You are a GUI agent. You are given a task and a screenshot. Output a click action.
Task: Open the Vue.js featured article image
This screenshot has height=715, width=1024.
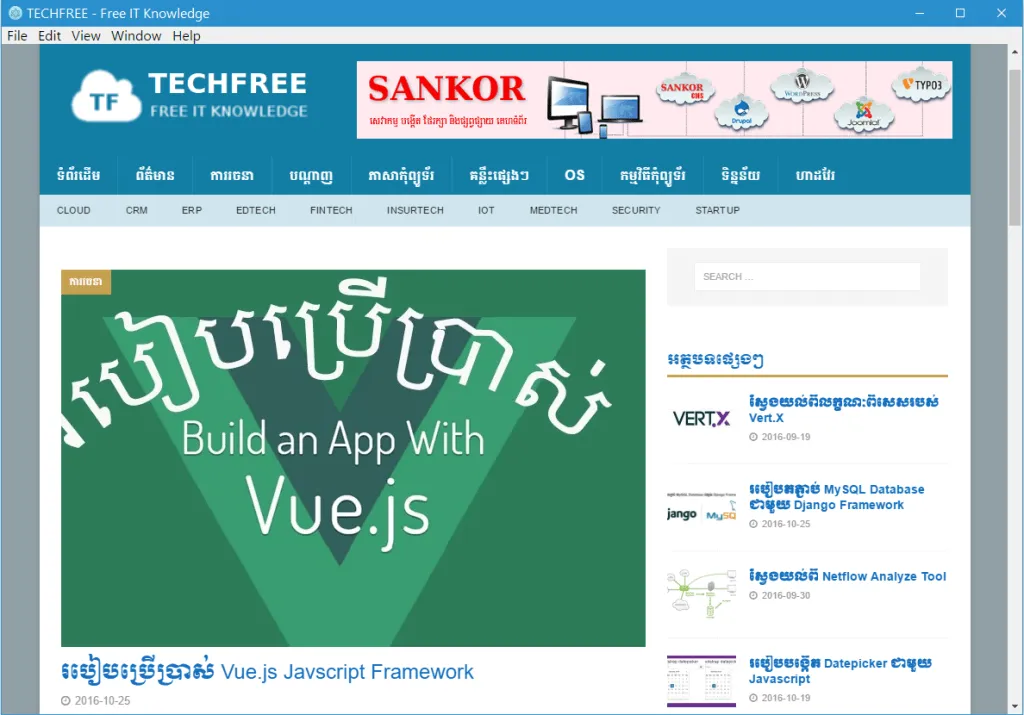click(x=353, y=458)
